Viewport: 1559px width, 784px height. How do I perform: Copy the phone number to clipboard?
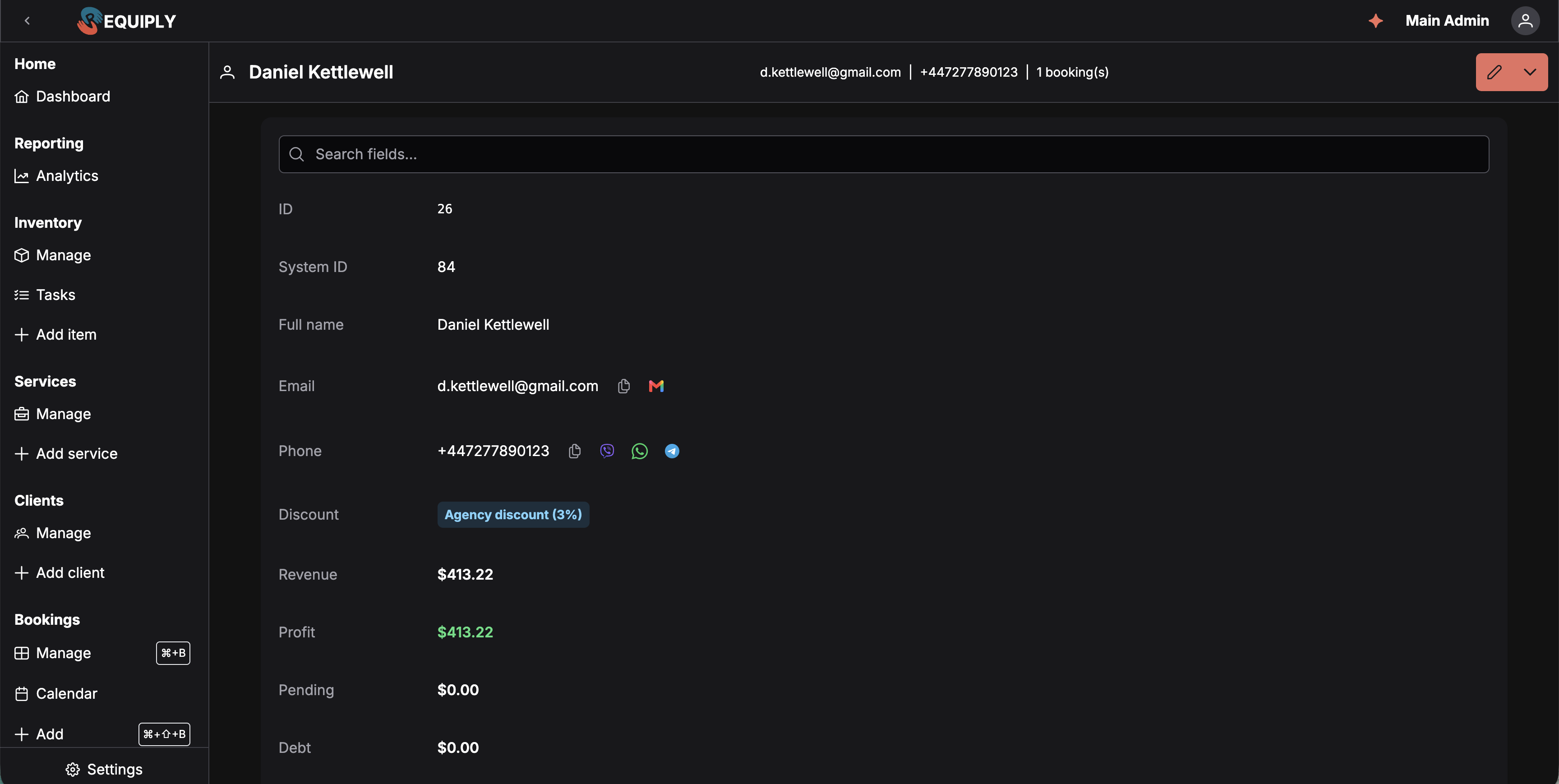575,451
